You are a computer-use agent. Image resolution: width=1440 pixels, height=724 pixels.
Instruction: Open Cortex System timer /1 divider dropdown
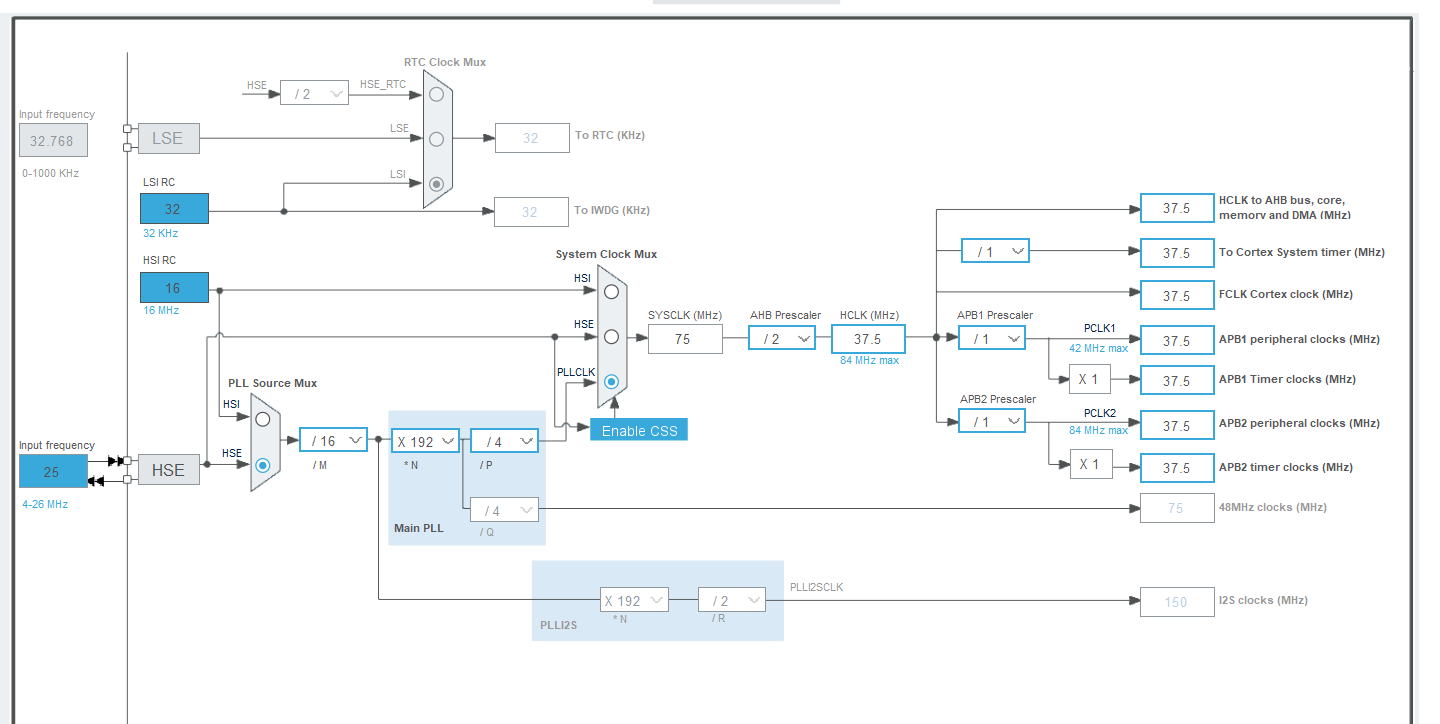tap(995, 251)
